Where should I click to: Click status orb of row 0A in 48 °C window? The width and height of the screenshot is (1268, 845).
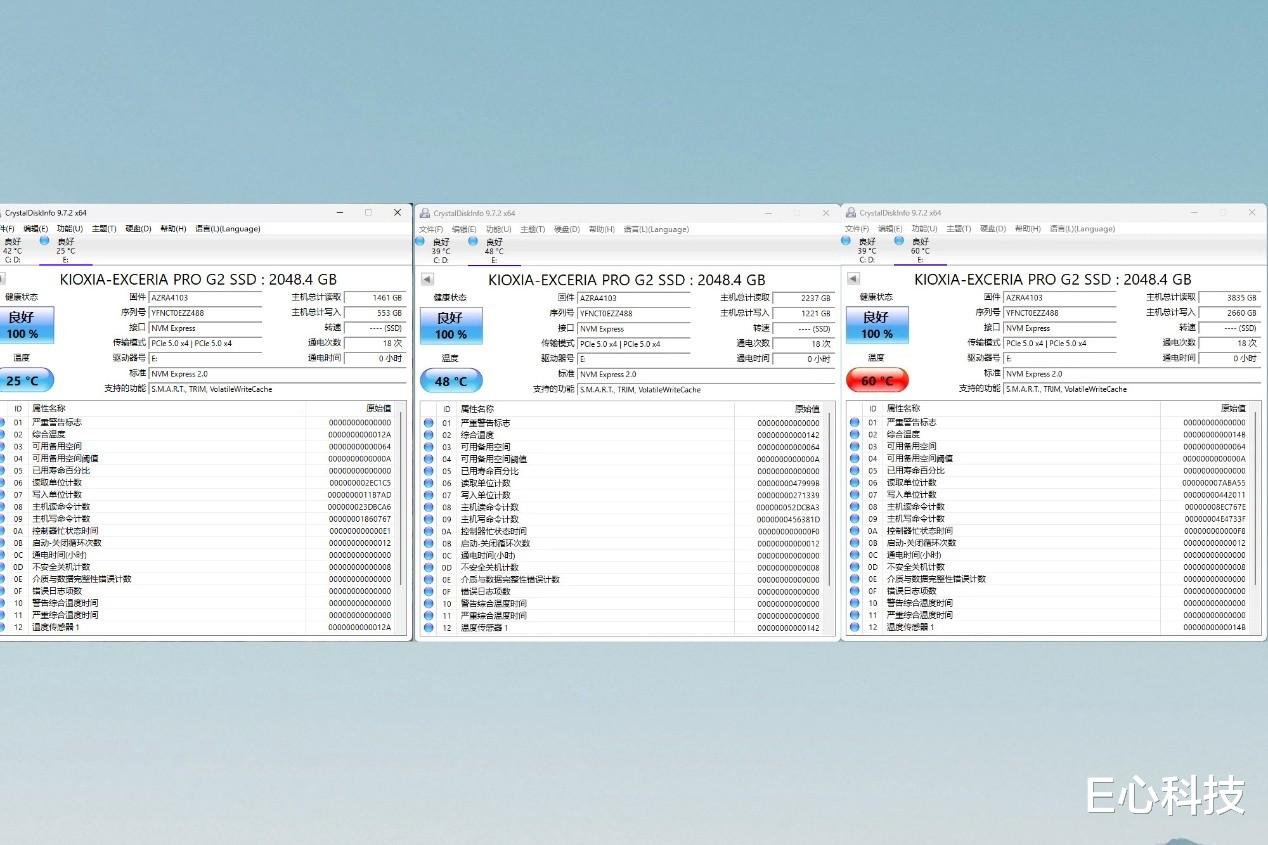(429, 531)
